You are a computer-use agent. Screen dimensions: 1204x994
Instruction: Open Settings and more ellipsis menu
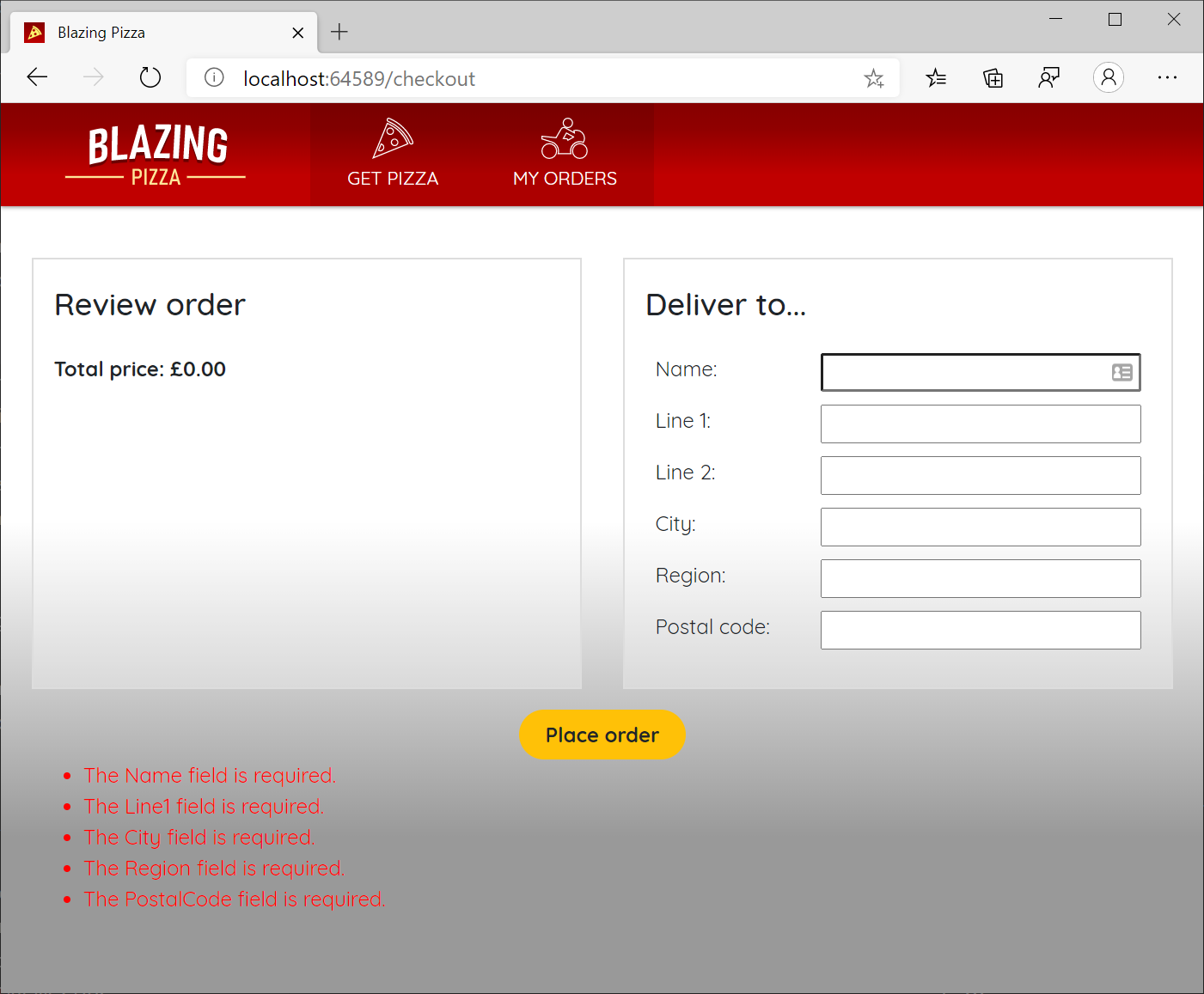point(1167,78)
